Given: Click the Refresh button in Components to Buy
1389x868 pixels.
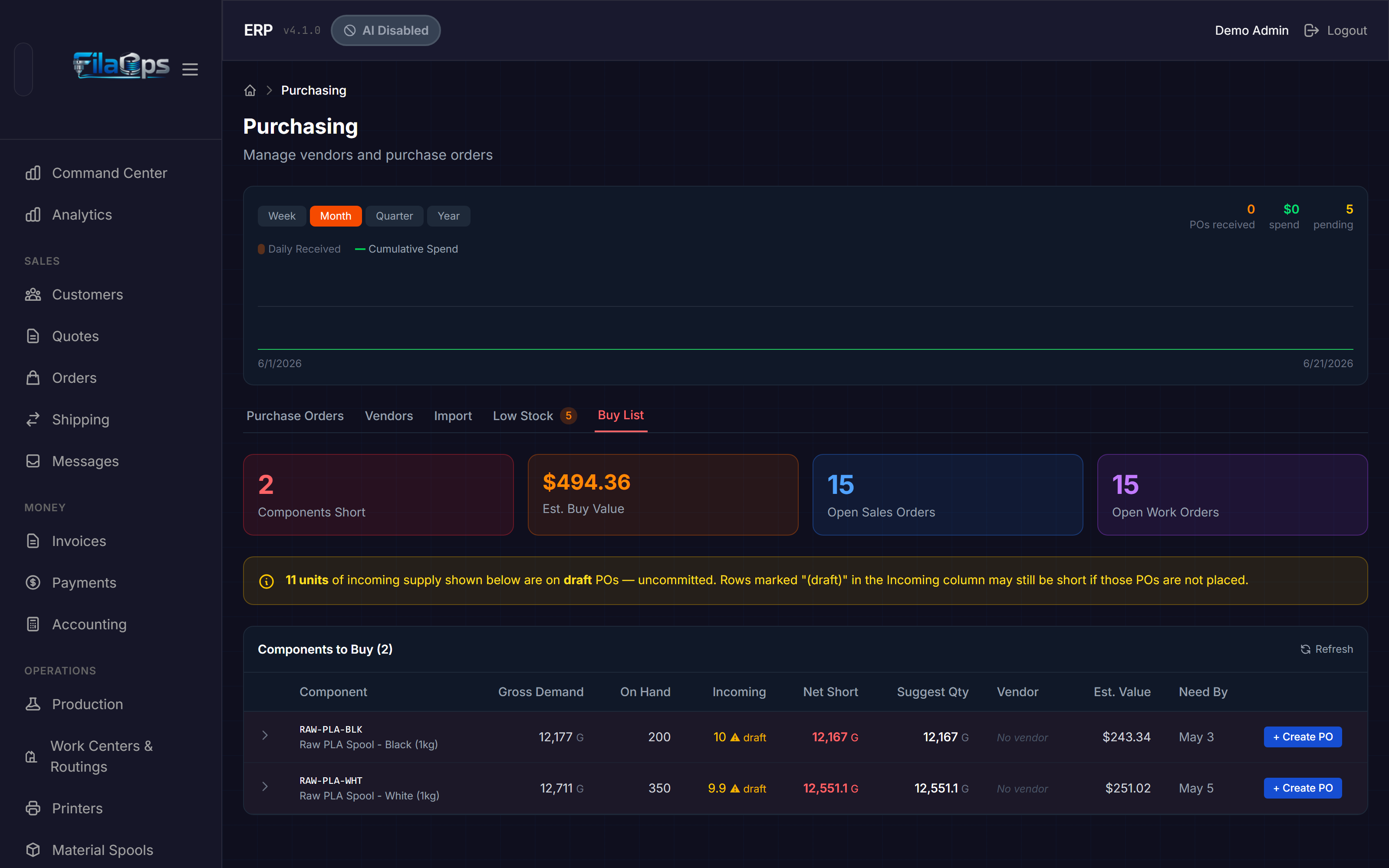Looking at the screenshot, I should coord(1326,649).
